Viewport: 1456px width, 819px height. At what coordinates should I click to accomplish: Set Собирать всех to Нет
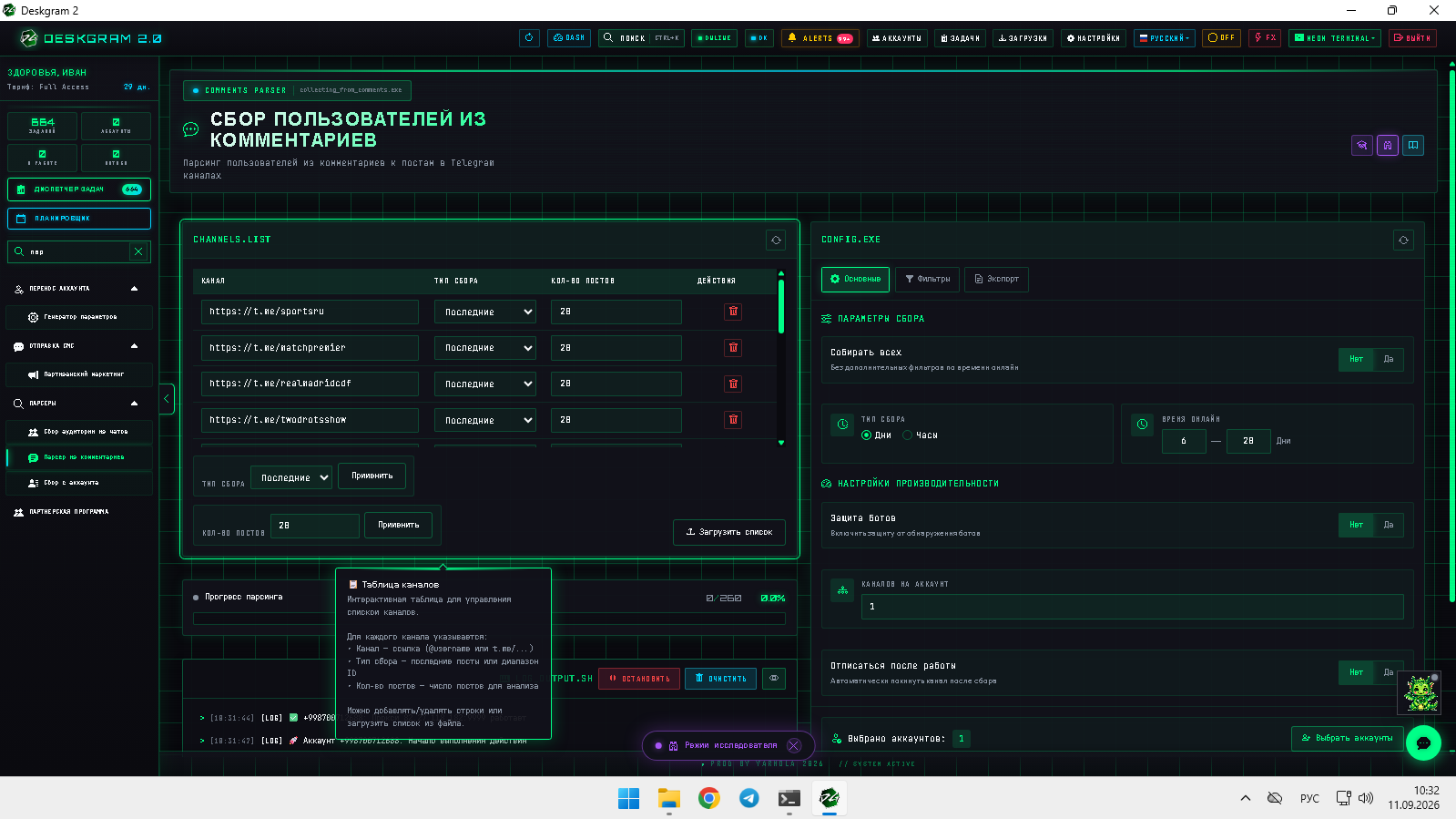(1356, 359)
